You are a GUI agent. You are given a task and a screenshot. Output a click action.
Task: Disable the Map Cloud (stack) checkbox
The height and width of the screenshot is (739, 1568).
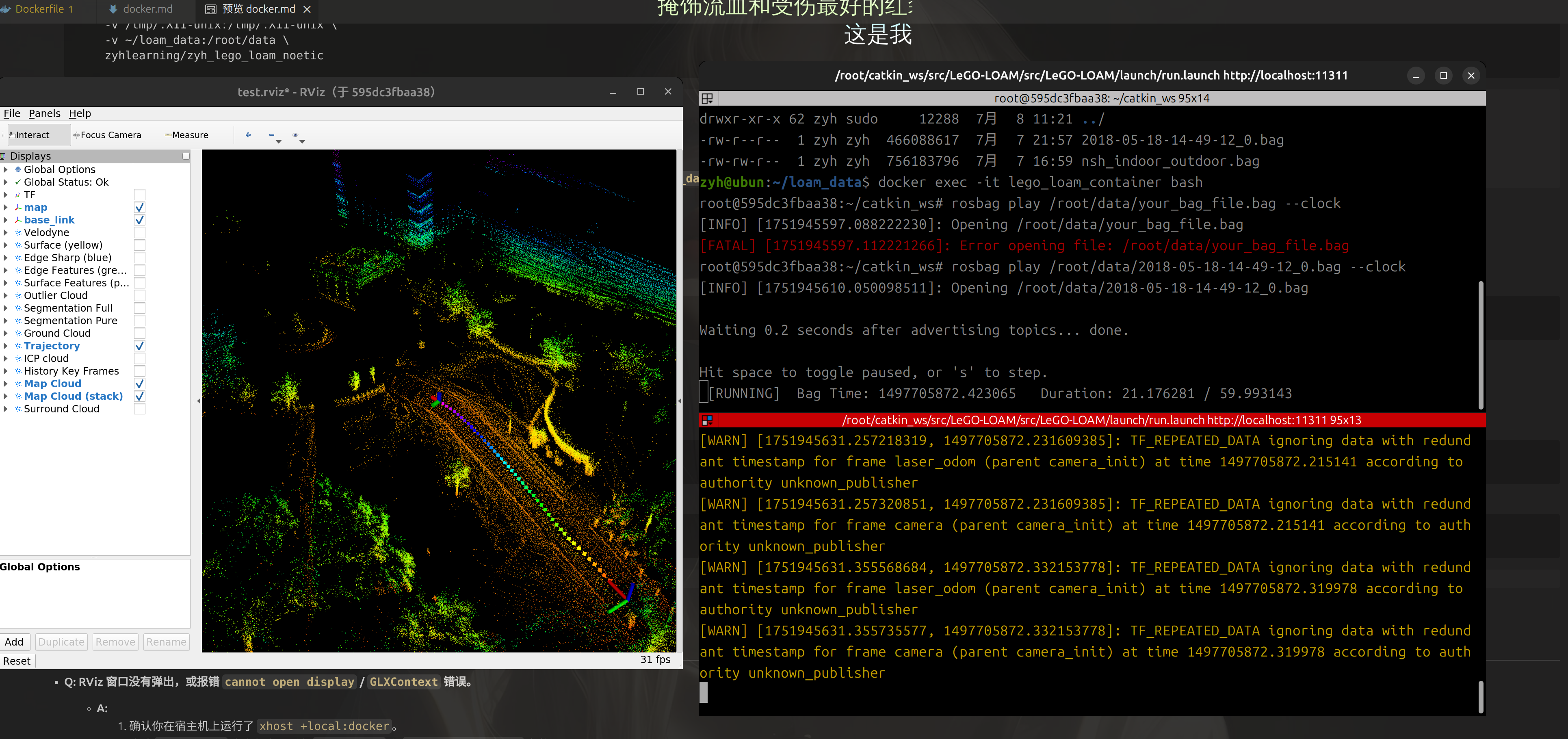[x=139, y=396]
